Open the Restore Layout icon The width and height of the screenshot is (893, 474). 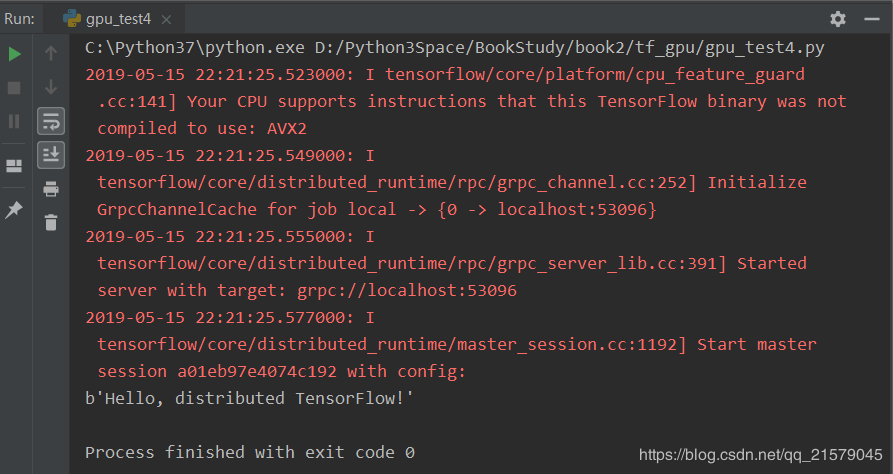pyautogui.click(x=14, y=166)
